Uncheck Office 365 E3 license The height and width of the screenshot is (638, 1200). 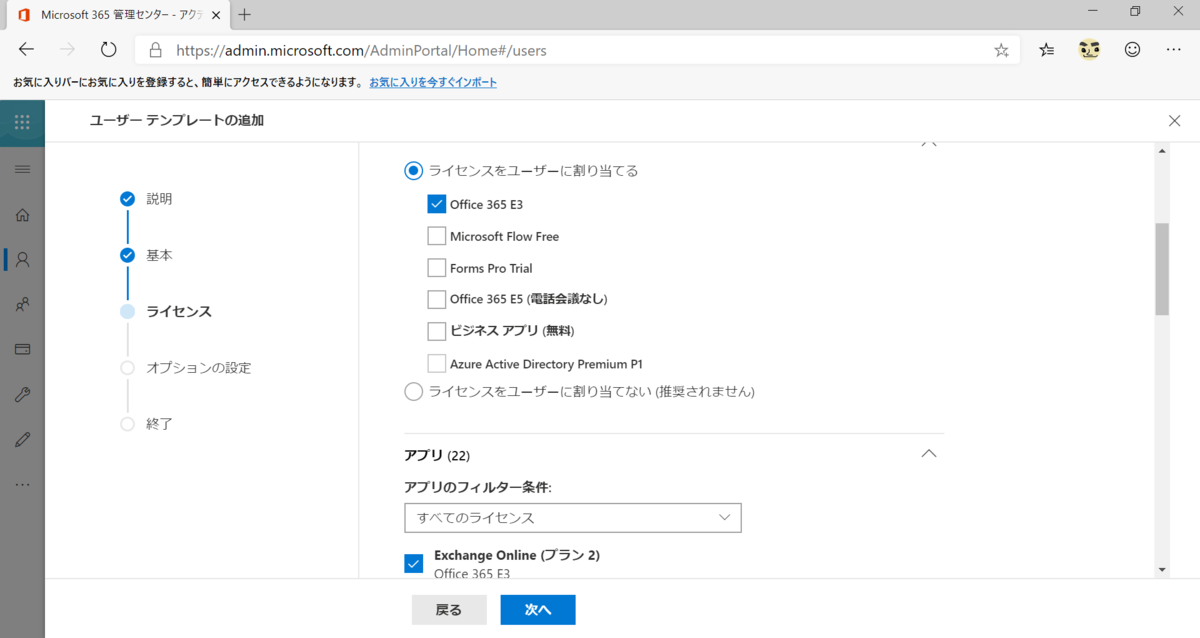click(x=436, y=204)
